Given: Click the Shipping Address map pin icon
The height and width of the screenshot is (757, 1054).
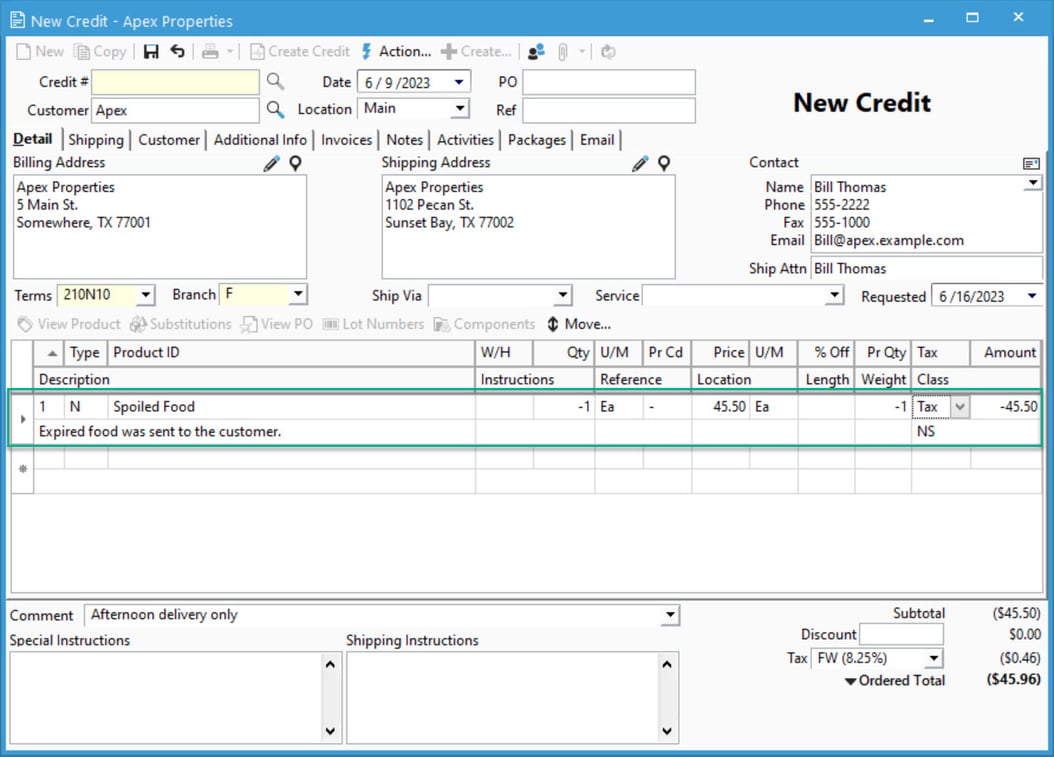Looking at the screenshot, I should 664,163.
